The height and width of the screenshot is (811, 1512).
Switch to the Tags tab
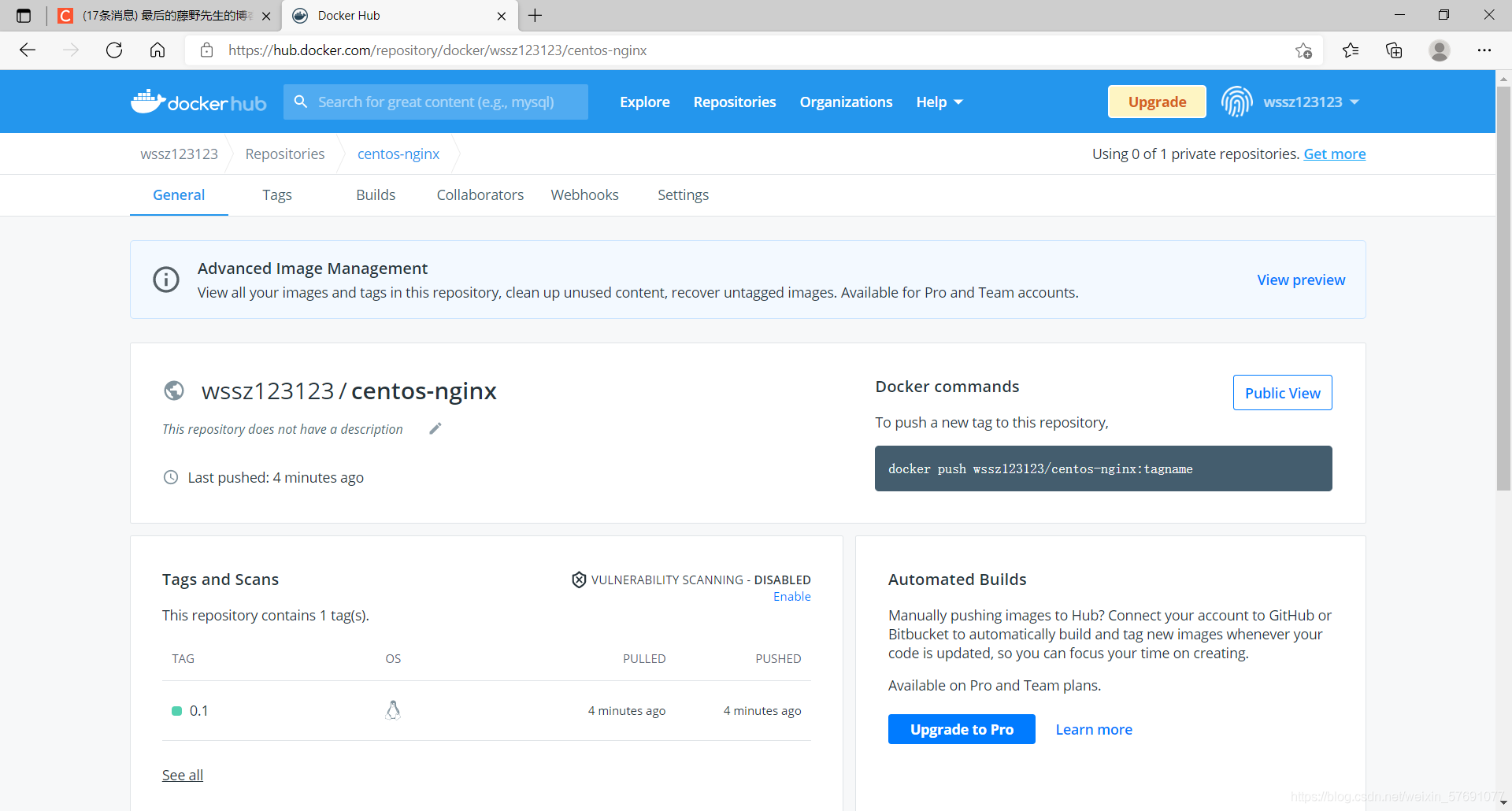click(x=277, y=194)
